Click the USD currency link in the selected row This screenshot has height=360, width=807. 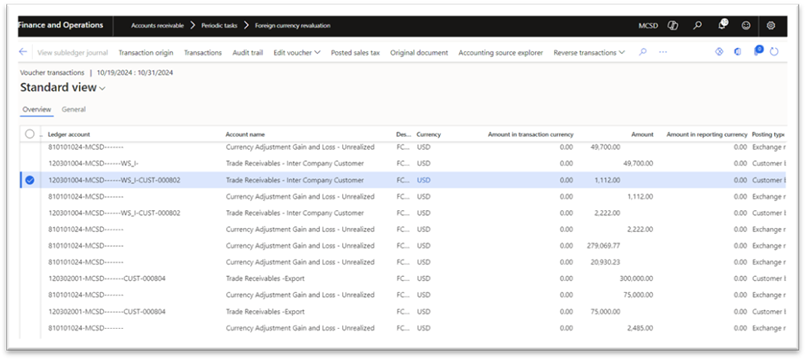point(423,180)
